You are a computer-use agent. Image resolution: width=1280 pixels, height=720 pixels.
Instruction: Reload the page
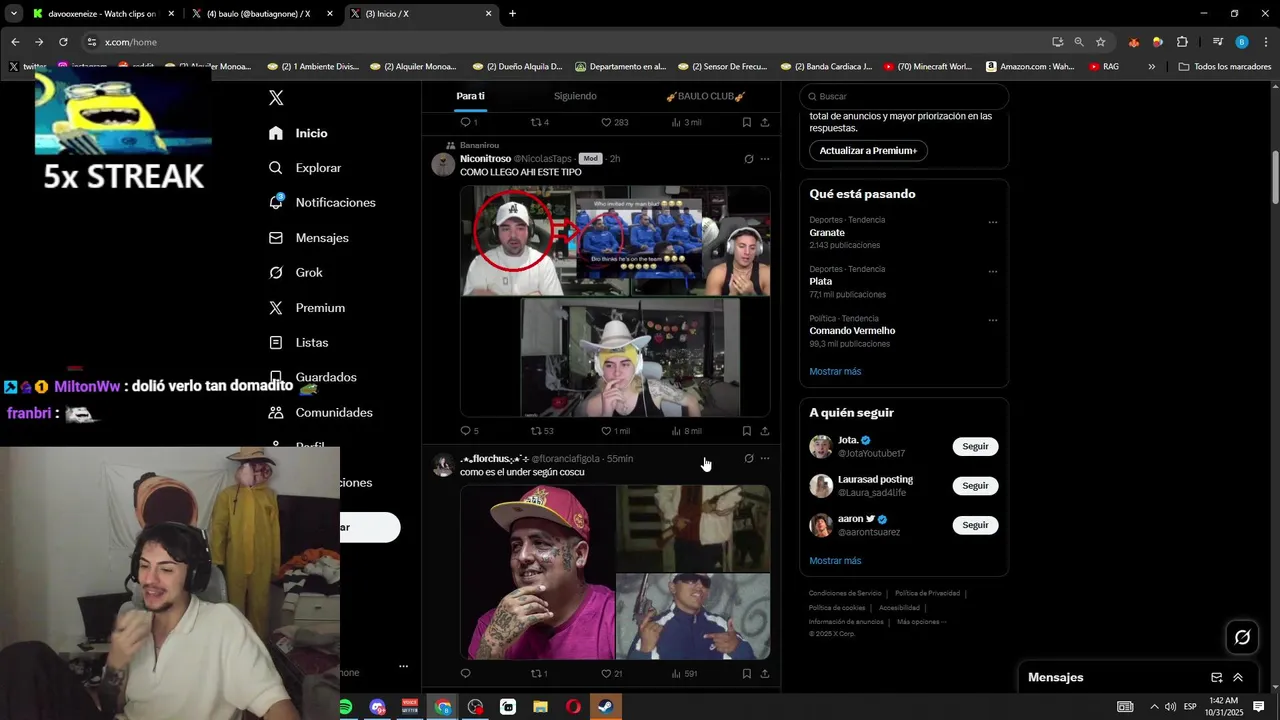pyautogui.click(x=63, y=42)
